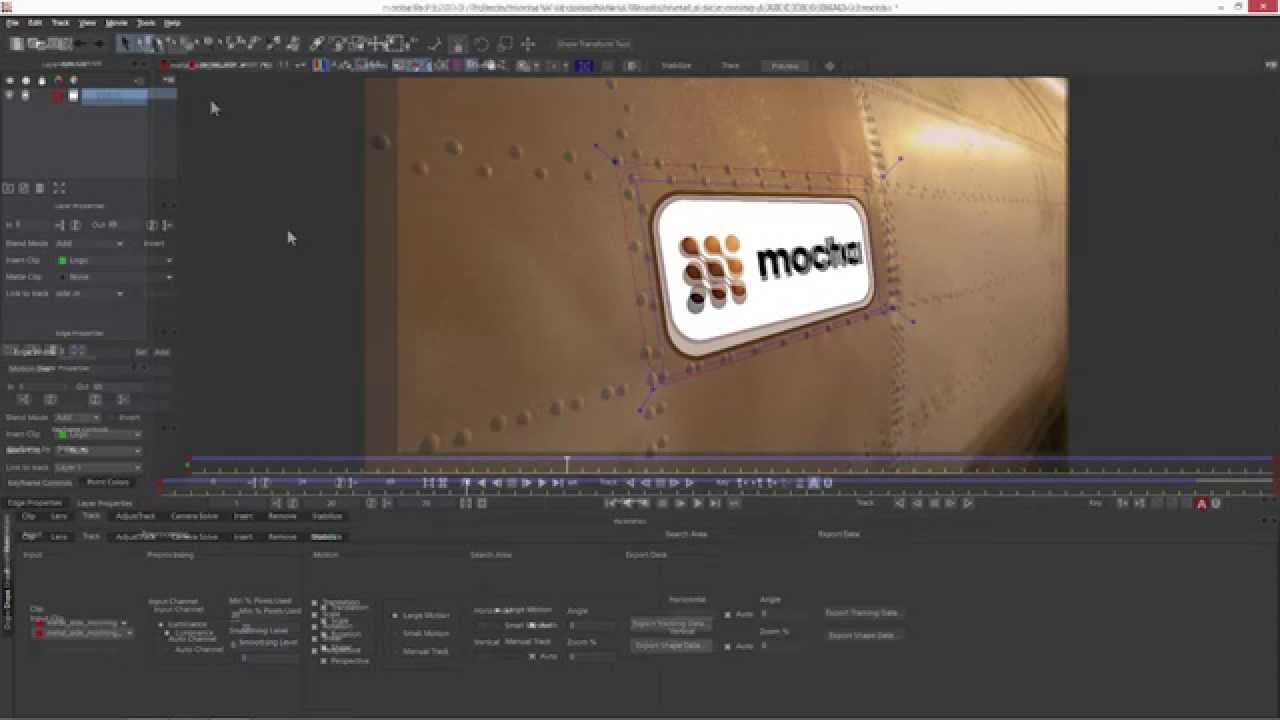Open the File menu
1280x720 pixels.
[x=12, y=22]
